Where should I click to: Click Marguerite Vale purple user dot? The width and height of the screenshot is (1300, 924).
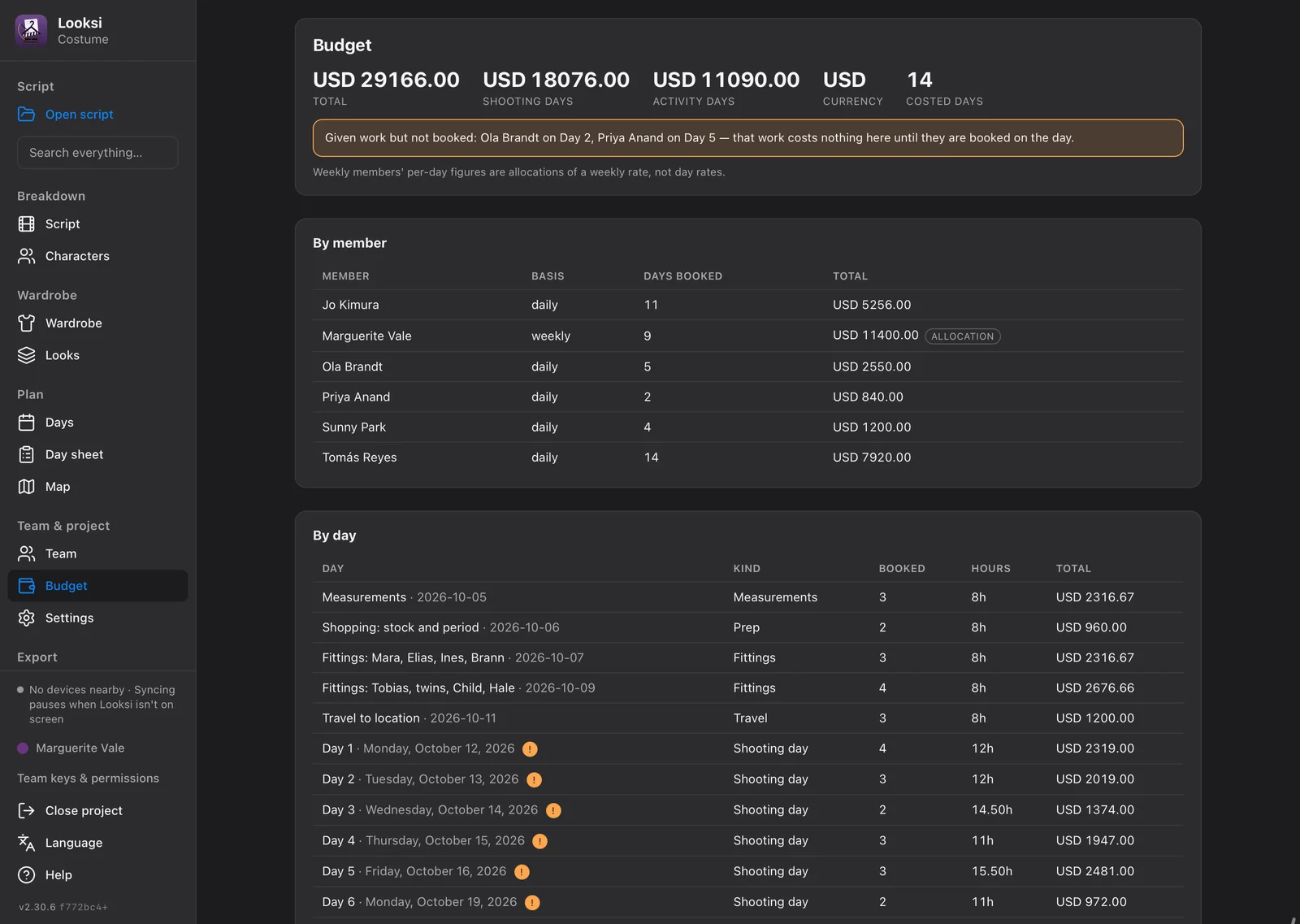(23, 748)
